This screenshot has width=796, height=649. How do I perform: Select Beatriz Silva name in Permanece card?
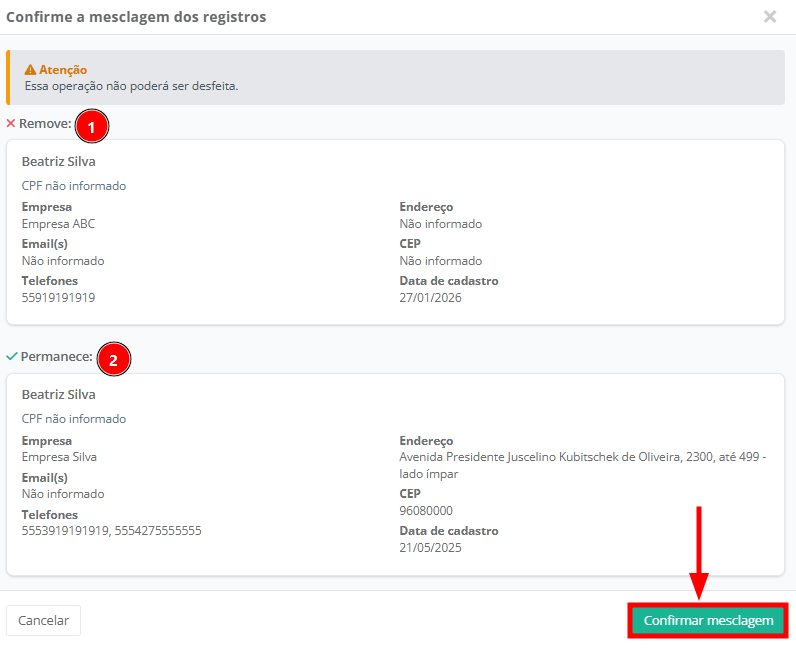[59, 394]
